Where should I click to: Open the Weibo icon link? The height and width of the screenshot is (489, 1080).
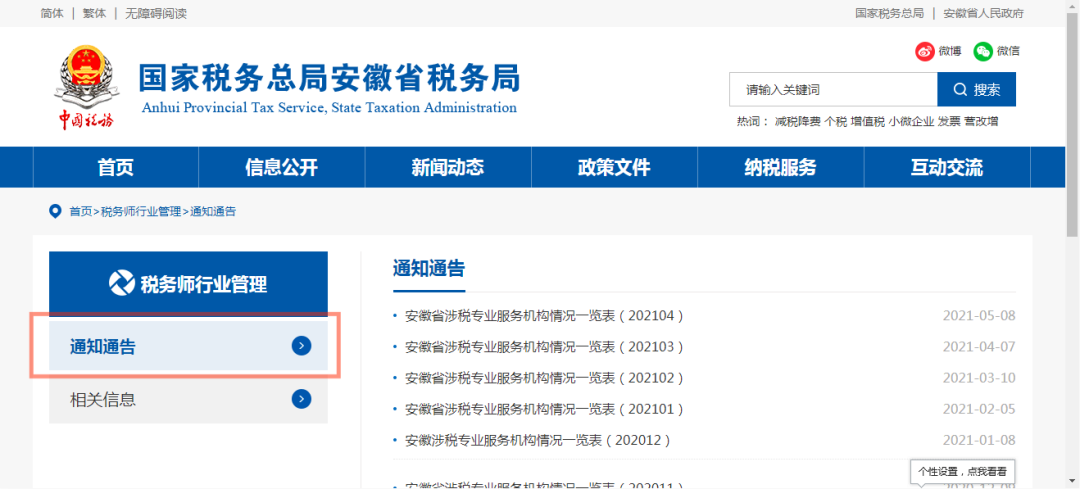coord(924,51)
